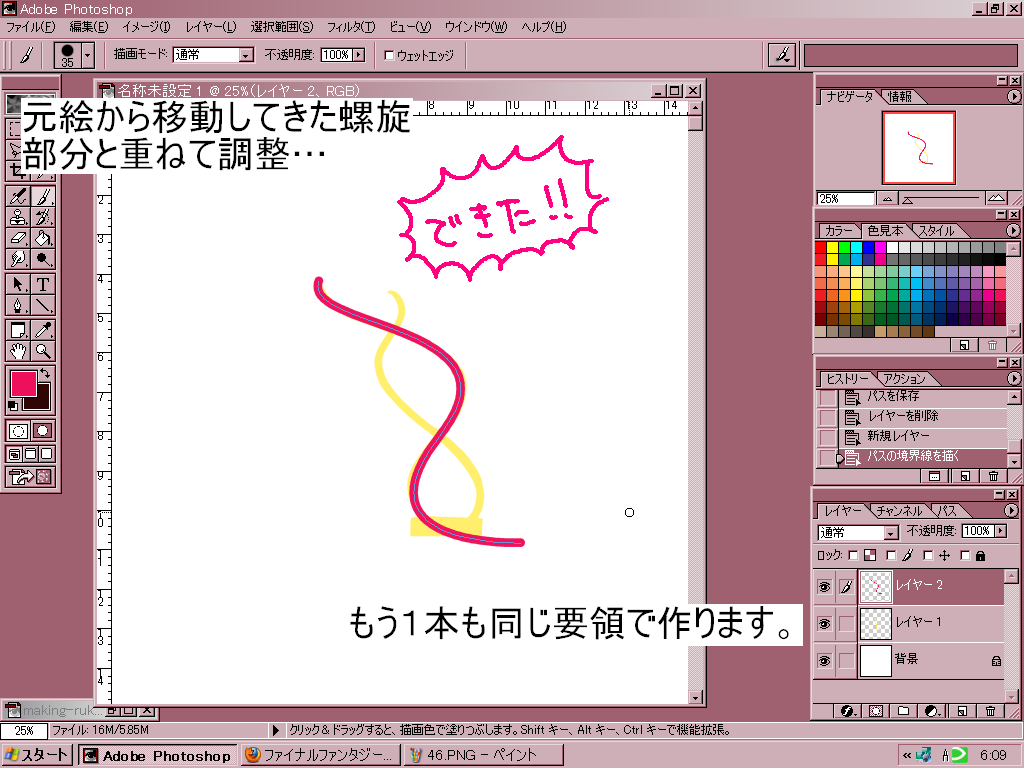Screen dimensions: 1024x768
Task: Click the Windows スタート button
Action: (x=38, y=755)
